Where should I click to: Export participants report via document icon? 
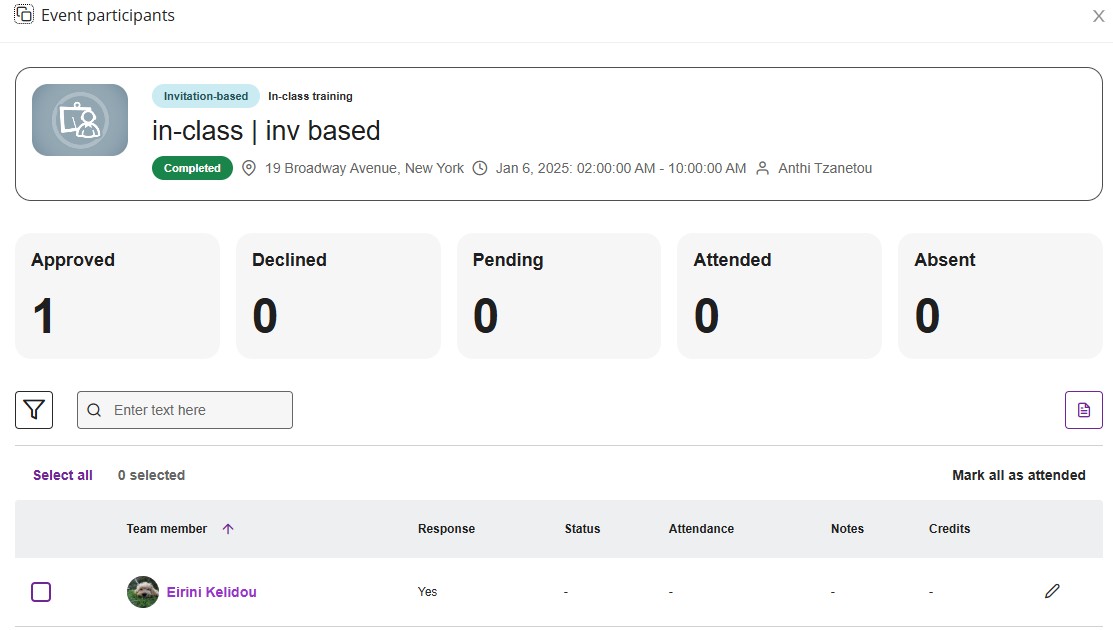tap(1083, 410)
